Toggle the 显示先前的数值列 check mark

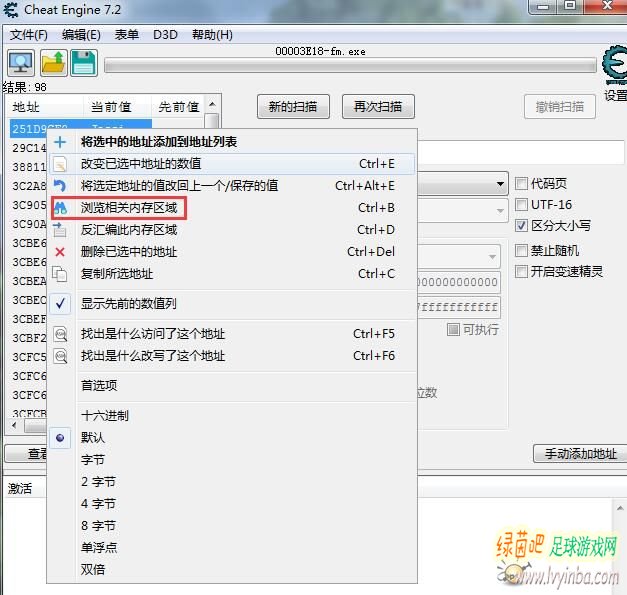point(60,304)
